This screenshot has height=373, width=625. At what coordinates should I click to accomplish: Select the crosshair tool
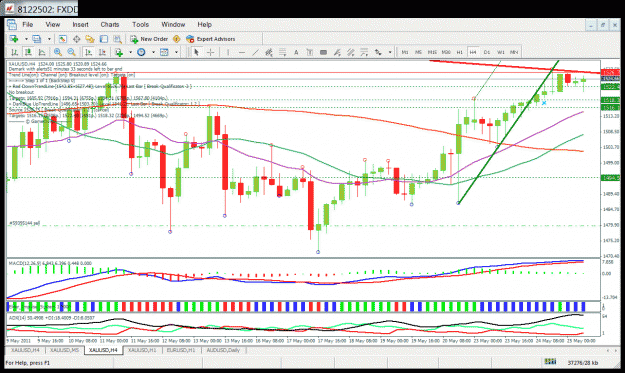coord(210,52)
